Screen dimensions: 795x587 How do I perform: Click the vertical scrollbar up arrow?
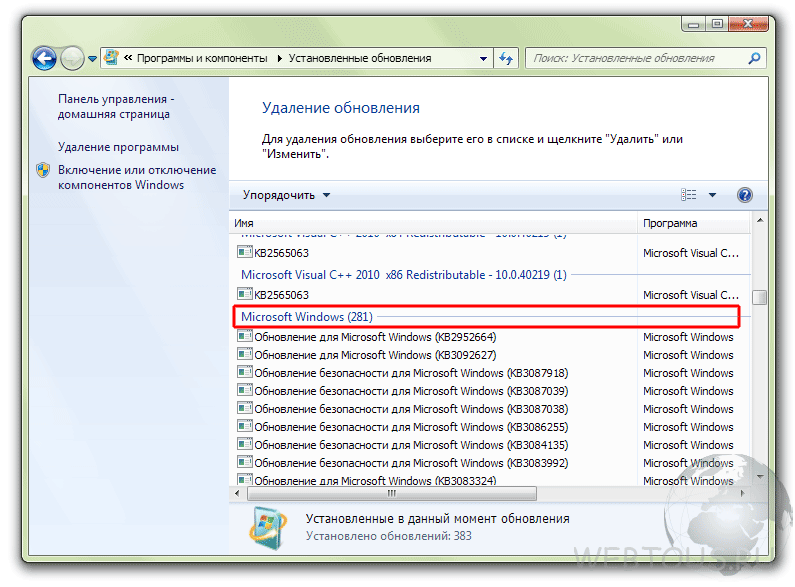click(760, 221)
